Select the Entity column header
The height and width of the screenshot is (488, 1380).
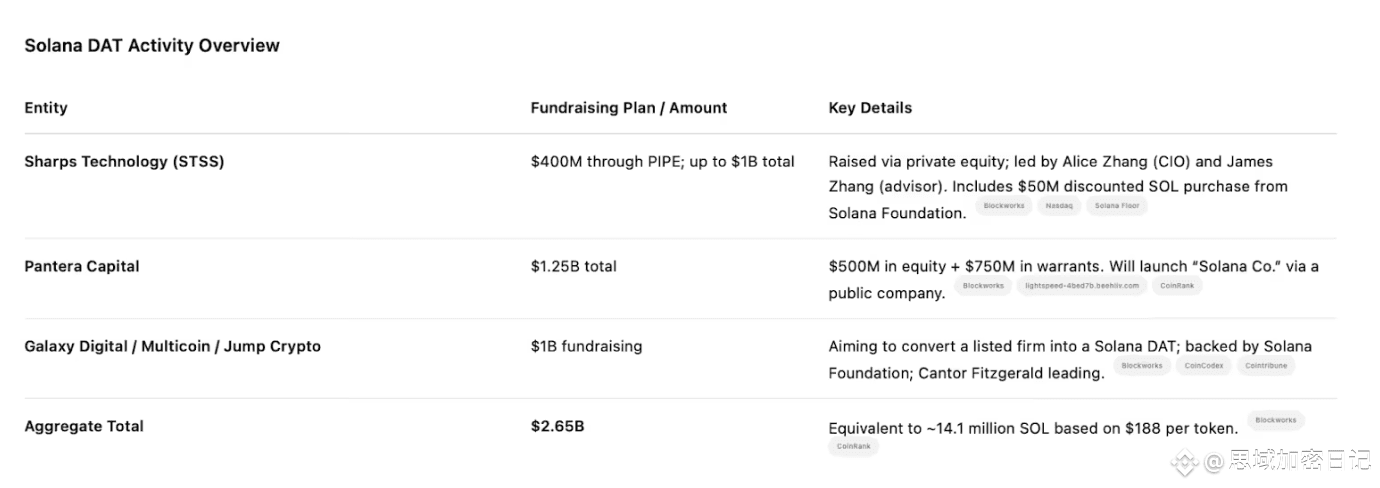pos(46,108)
